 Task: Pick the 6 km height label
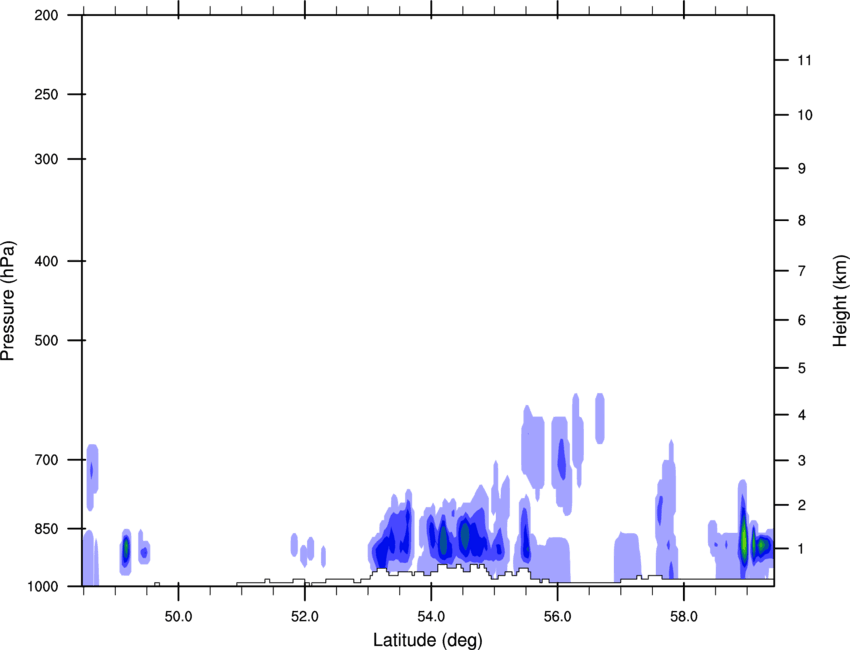click(x=802, y=320)
